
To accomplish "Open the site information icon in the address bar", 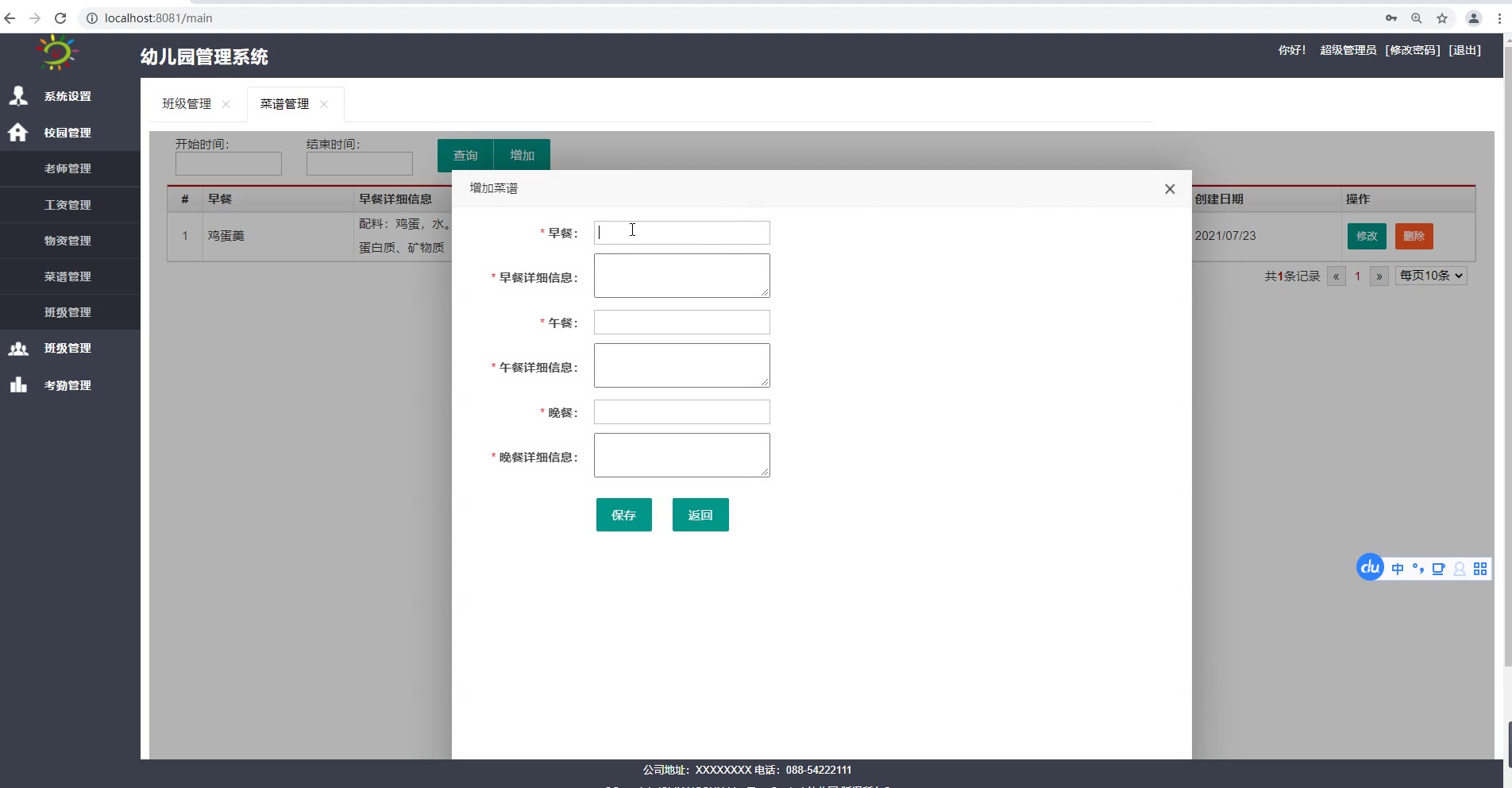I will (92, 18).
